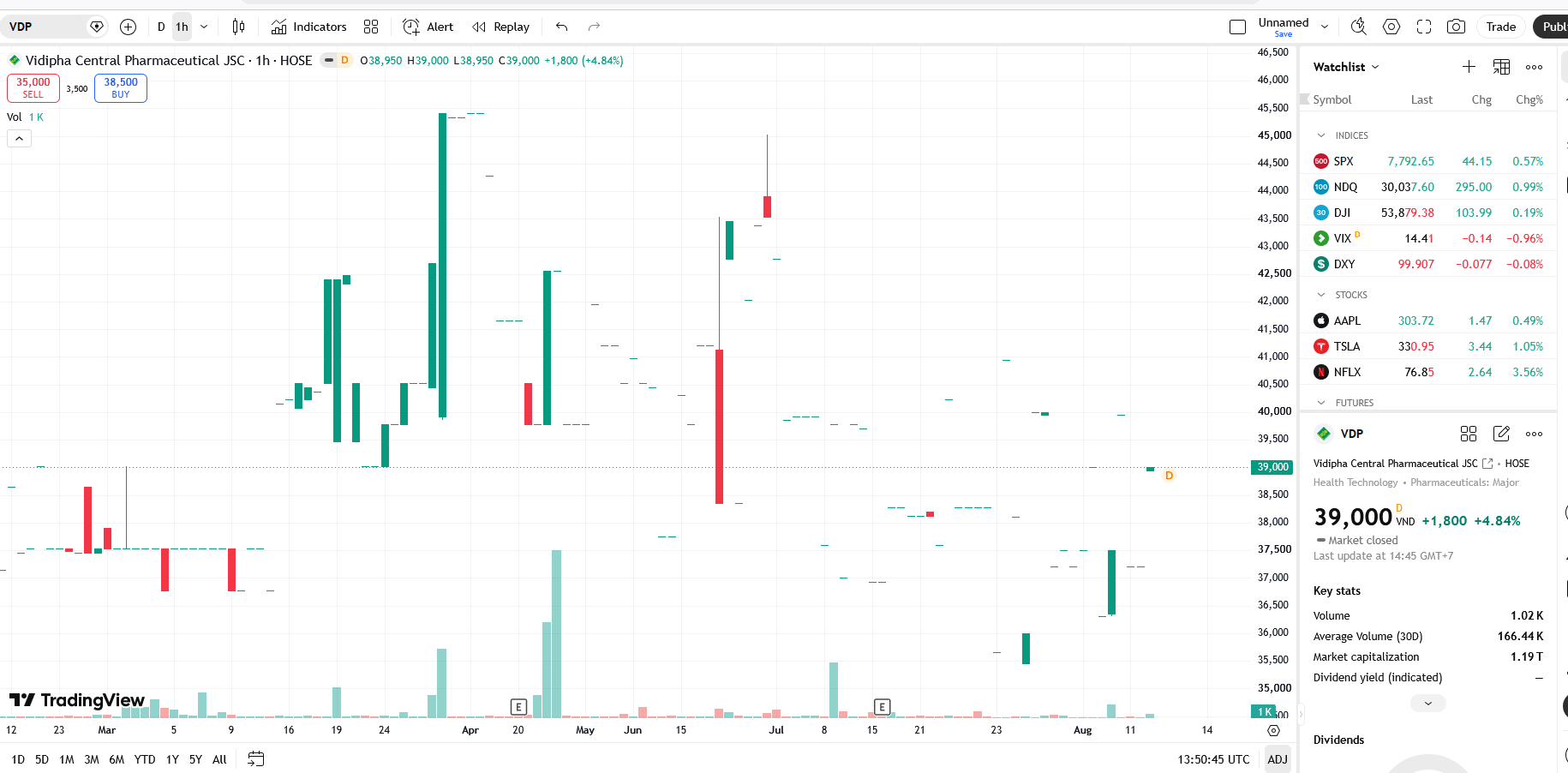The height and width of the screenshot is (773, 1568).
Task: Create a new Alert
Action: [428, 27]
